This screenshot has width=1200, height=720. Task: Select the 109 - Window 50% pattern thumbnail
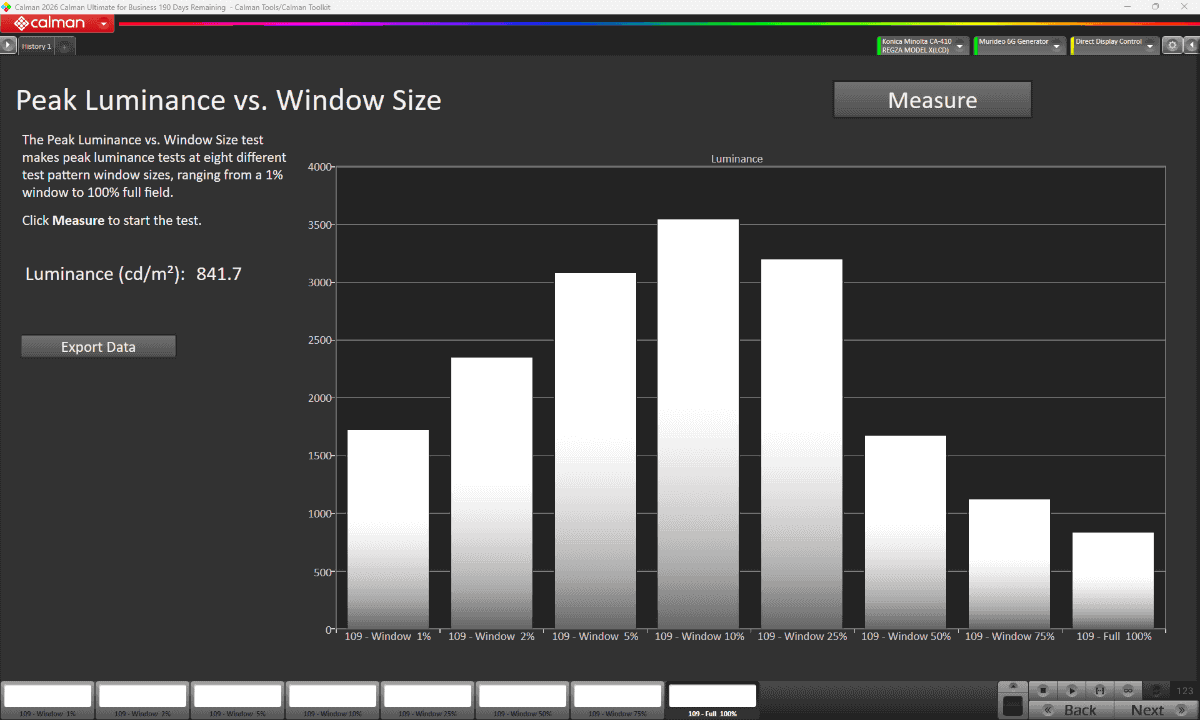point(522,700)
